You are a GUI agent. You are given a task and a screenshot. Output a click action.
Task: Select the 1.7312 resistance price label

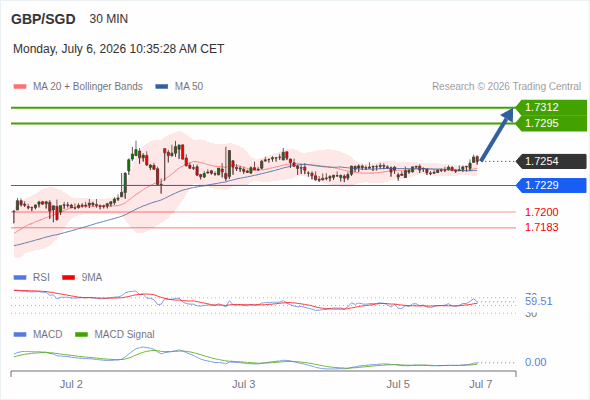coord(551,107)
